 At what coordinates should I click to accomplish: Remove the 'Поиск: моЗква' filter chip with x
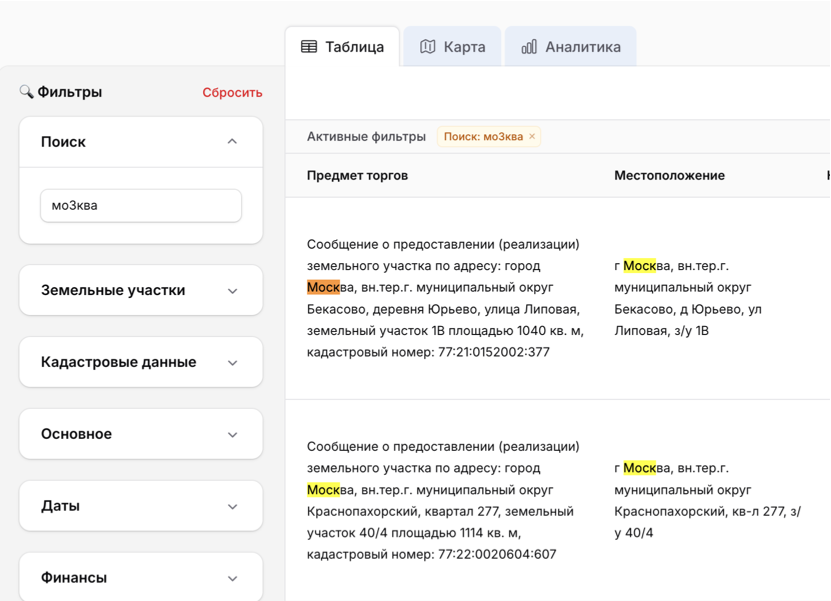pos(532,137)
